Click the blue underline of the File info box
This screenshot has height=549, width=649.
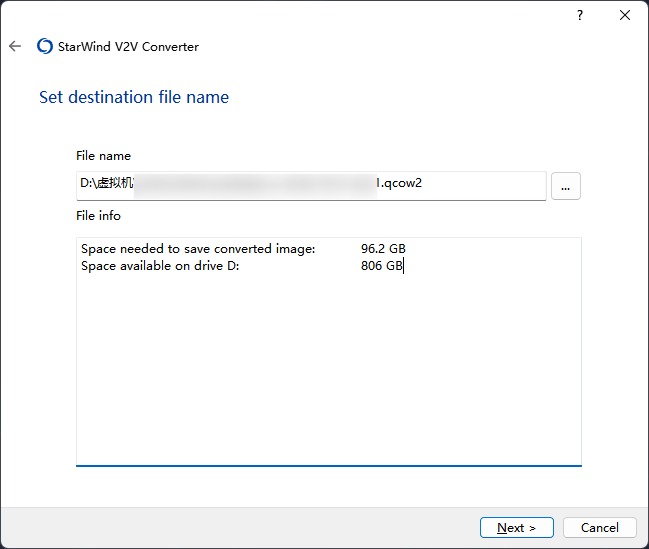pos(328,465)
